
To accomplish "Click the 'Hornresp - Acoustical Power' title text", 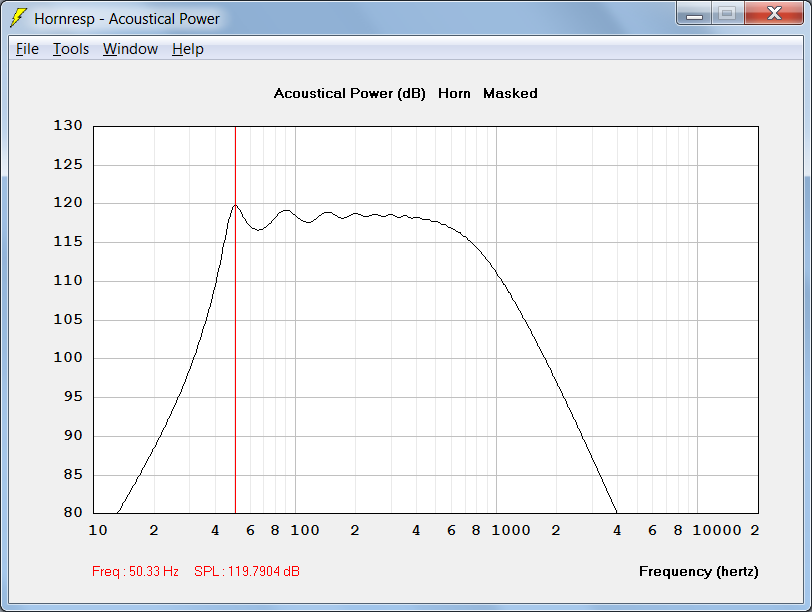I will 127,19.
